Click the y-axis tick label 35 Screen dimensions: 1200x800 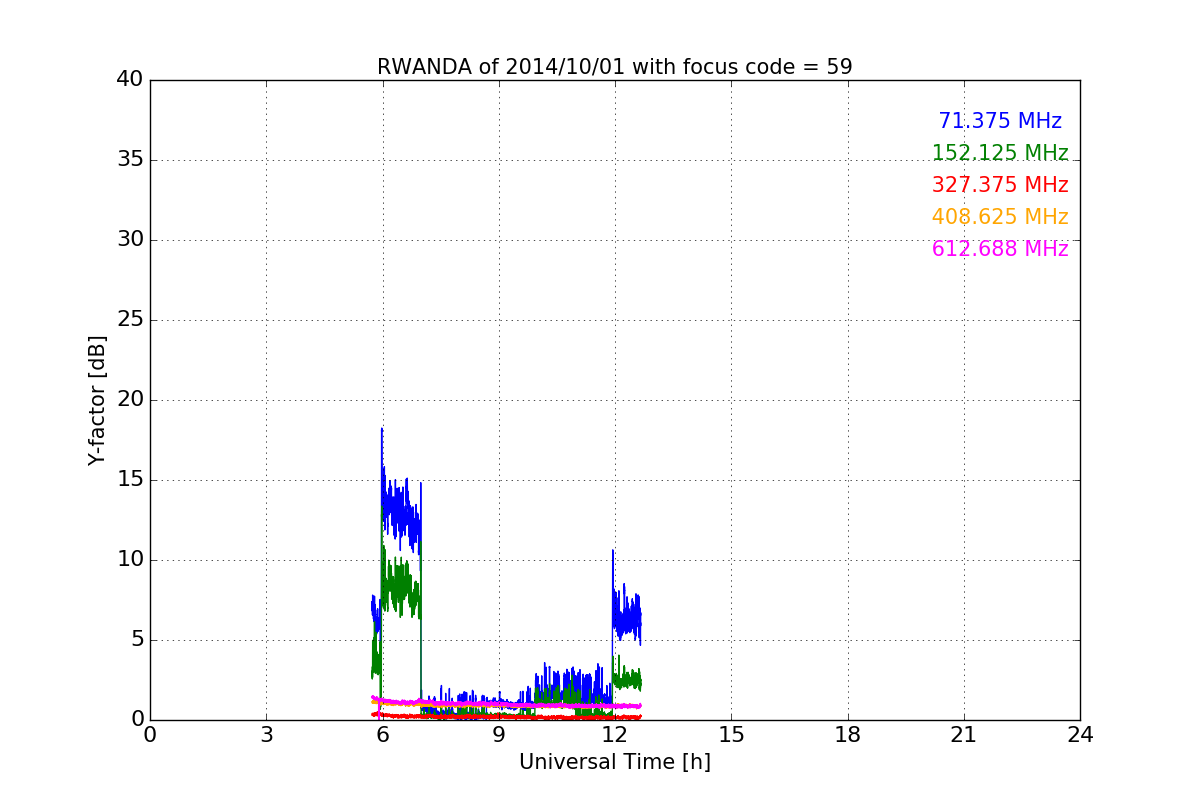(129, 160)
